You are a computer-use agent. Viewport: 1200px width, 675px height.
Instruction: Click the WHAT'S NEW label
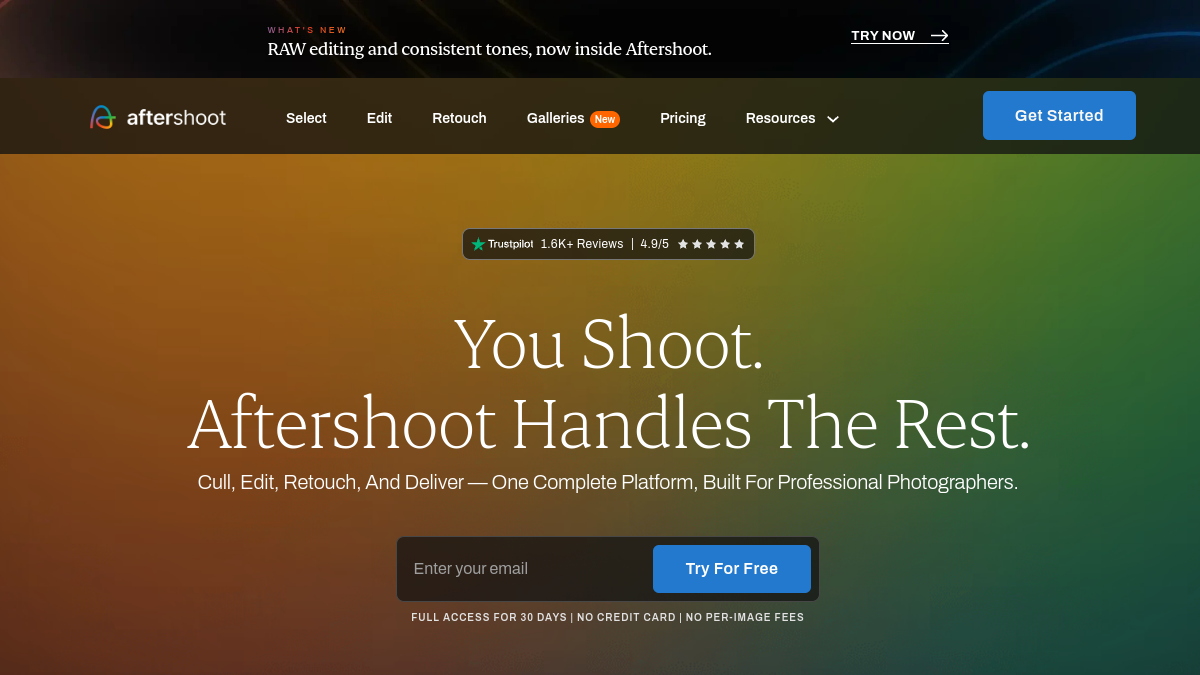point(307,30)
